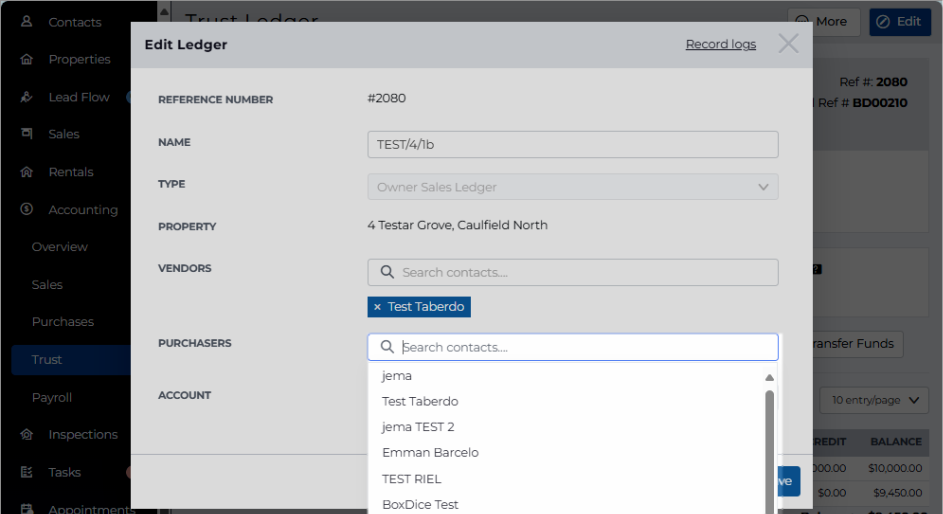Click the Vendors search contacts field
The height and width of the screenshot is (514, 943).
(573, 272)
